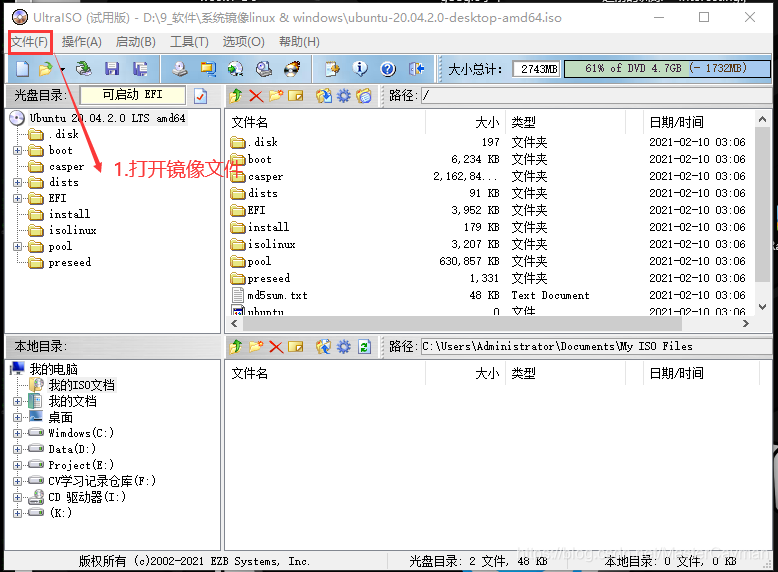
Task: Click the 可启动 EFI boot status box
Action: pos(132,95)
